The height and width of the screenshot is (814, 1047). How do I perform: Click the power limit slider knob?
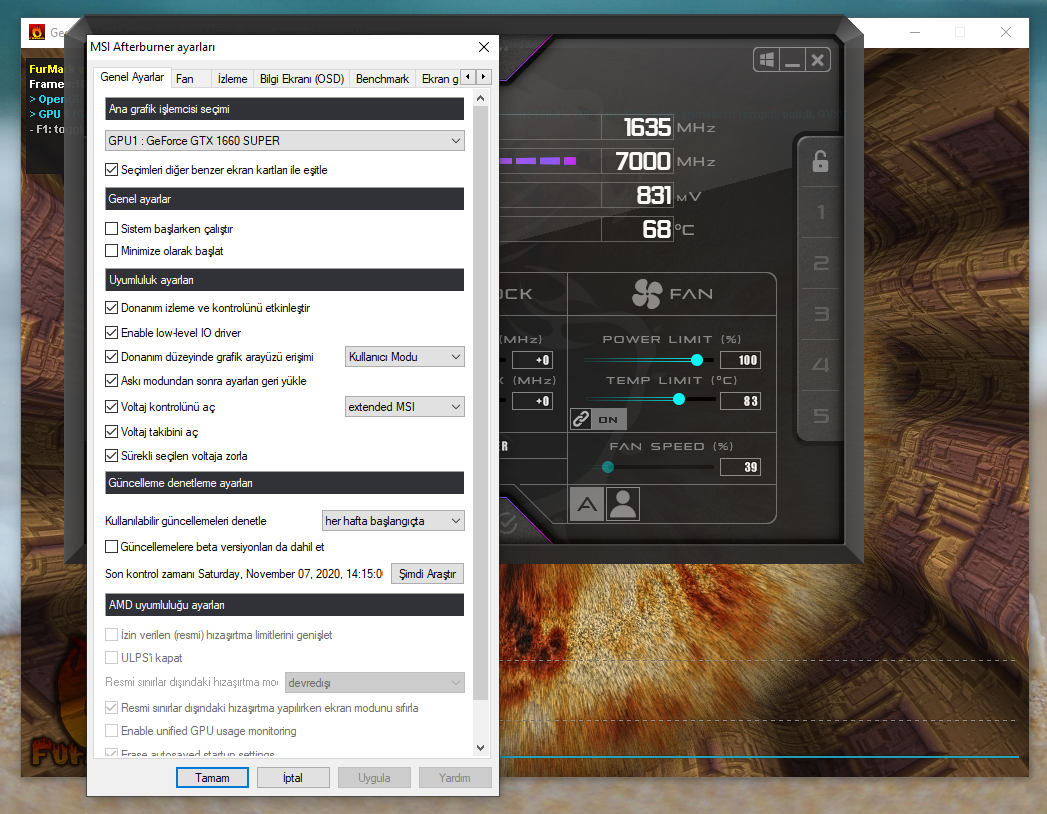pyautogui.click(x=696, y=360)
